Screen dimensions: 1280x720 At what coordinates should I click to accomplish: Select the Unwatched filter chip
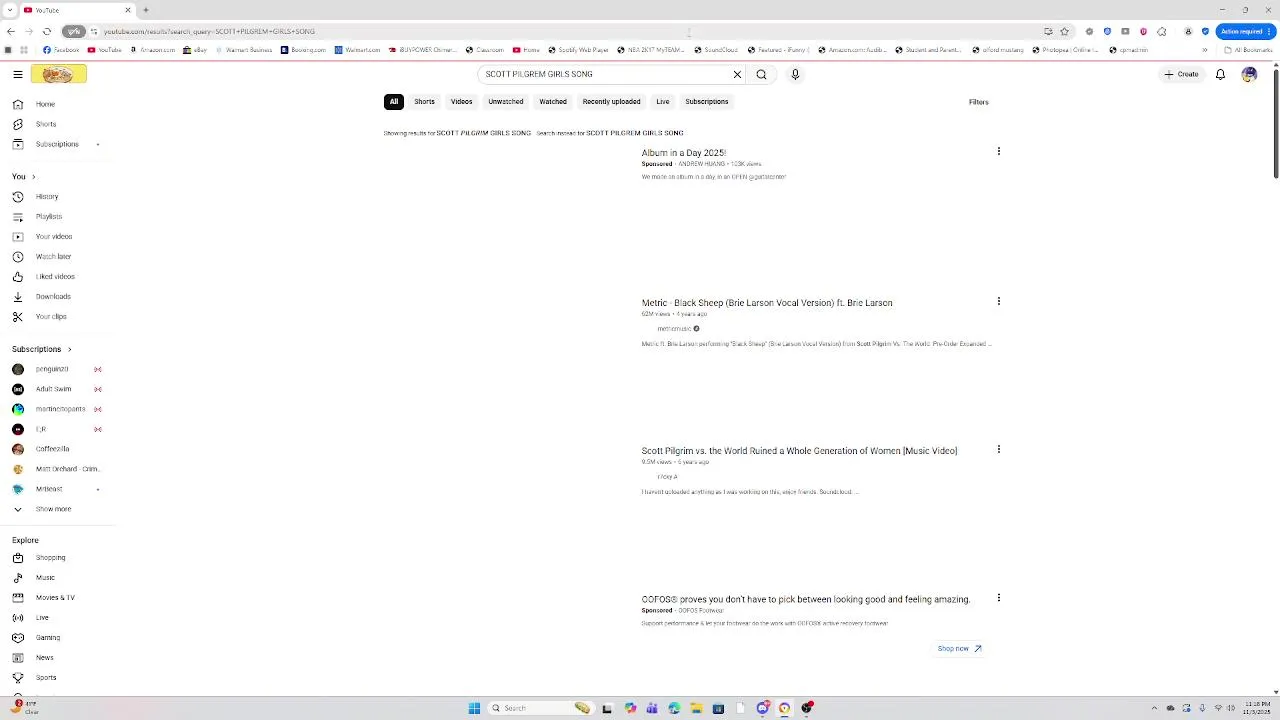[505, 101]
